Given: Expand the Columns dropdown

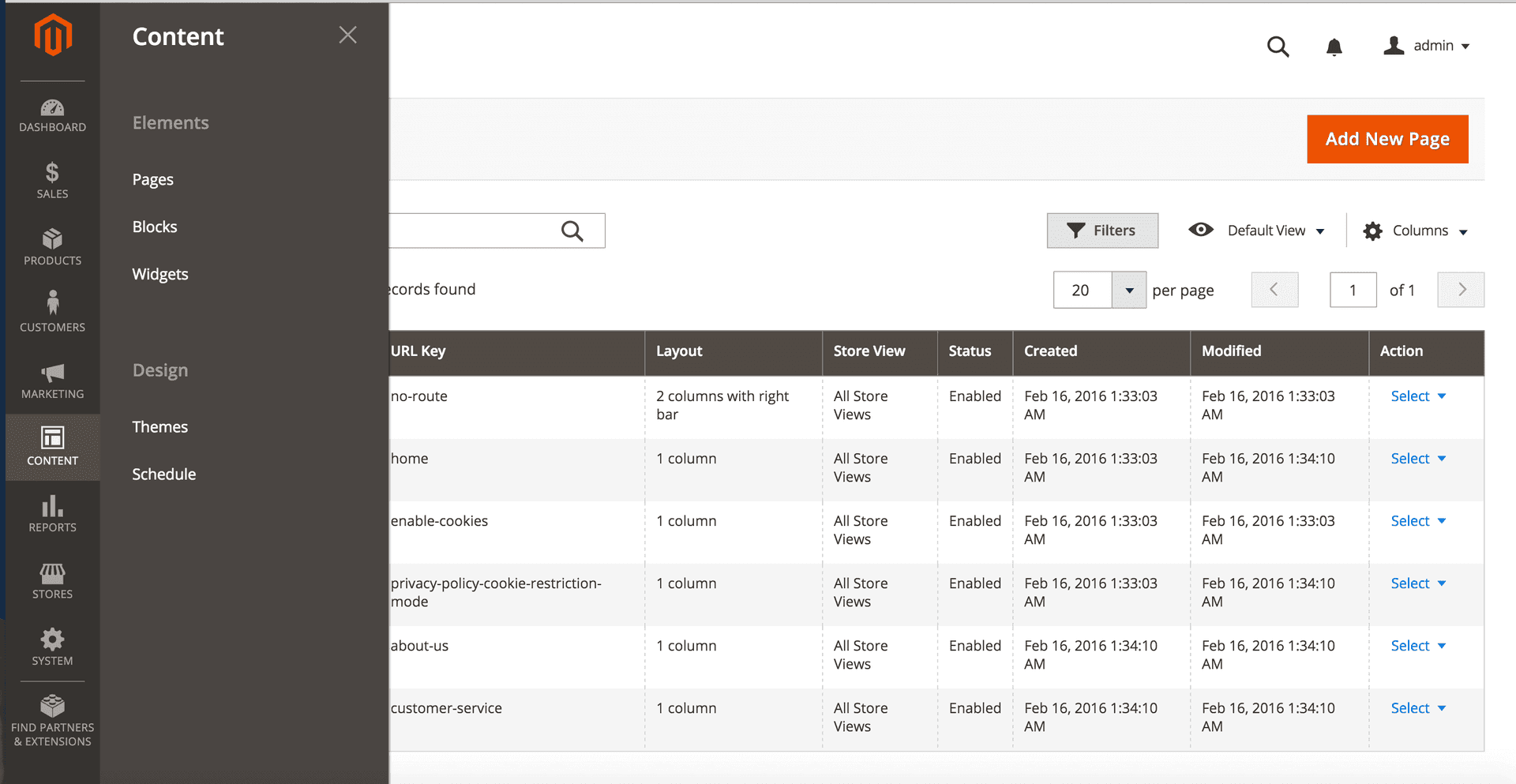Looking at the screenshot, I should (1415, 231).
